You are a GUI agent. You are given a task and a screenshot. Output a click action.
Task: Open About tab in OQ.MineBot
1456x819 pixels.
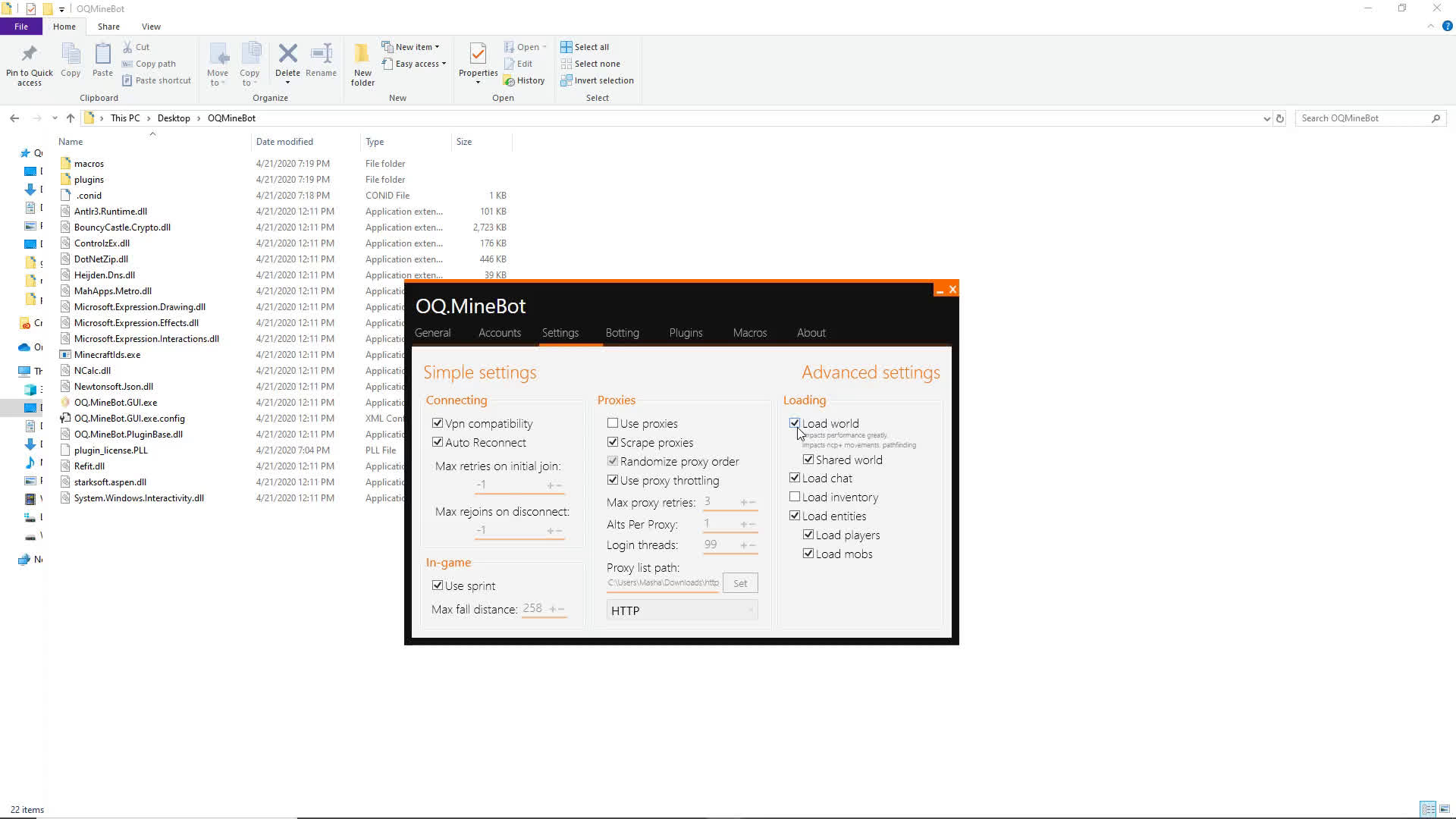[x=811, y=333]
